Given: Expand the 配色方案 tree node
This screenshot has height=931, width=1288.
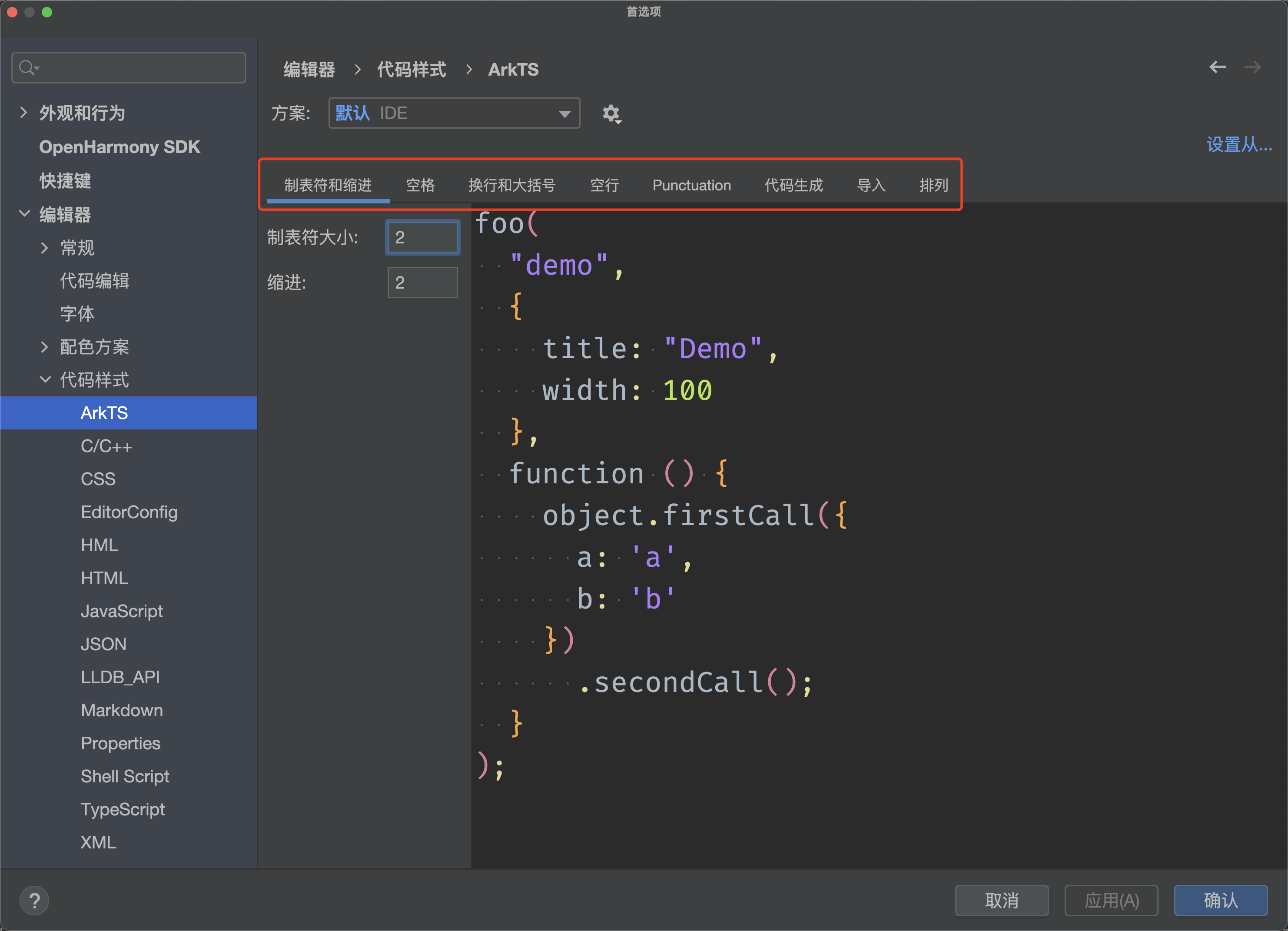Looking at the screenshot, I should [x=45, y=346].
